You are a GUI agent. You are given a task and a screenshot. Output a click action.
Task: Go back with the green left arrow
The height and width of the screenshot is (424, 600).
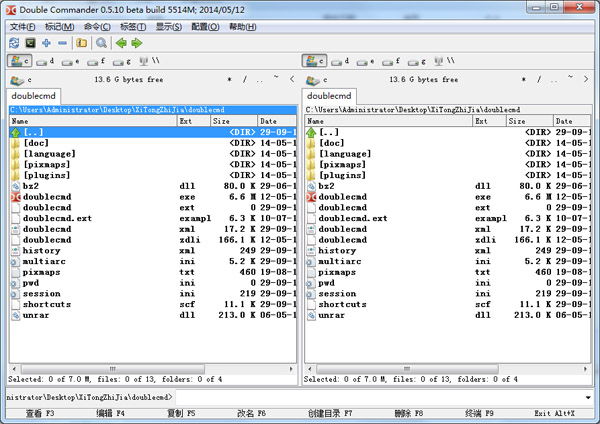coord(121,43)
